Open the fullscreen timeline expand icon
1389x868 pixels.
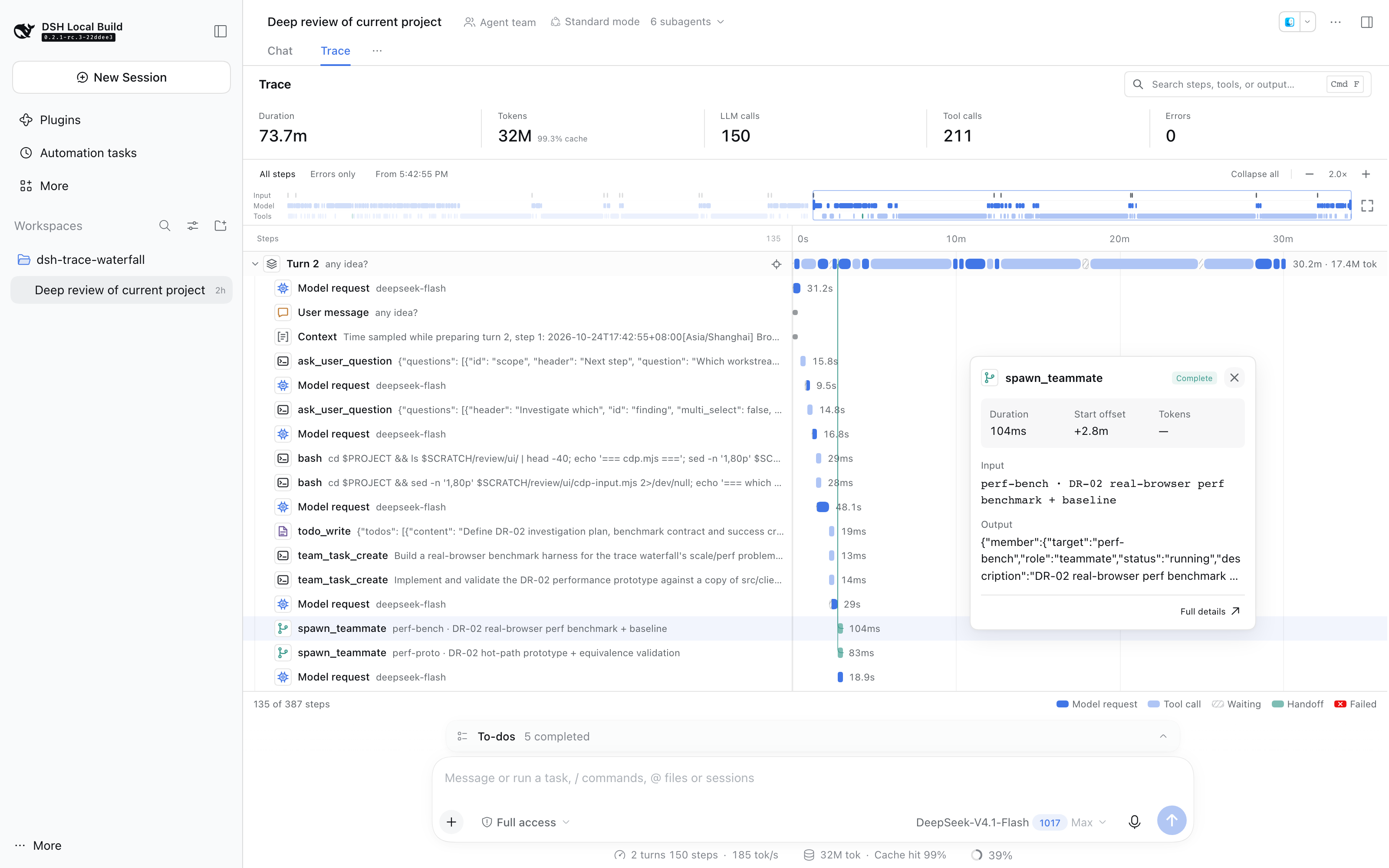[x=1367, y=206]
